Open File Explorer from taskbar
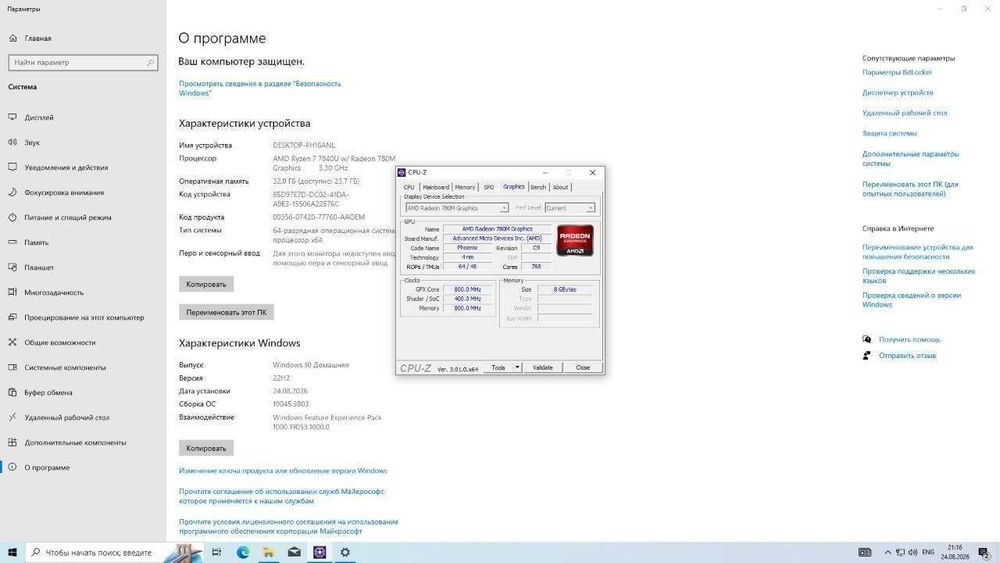 tap(268, 552)
